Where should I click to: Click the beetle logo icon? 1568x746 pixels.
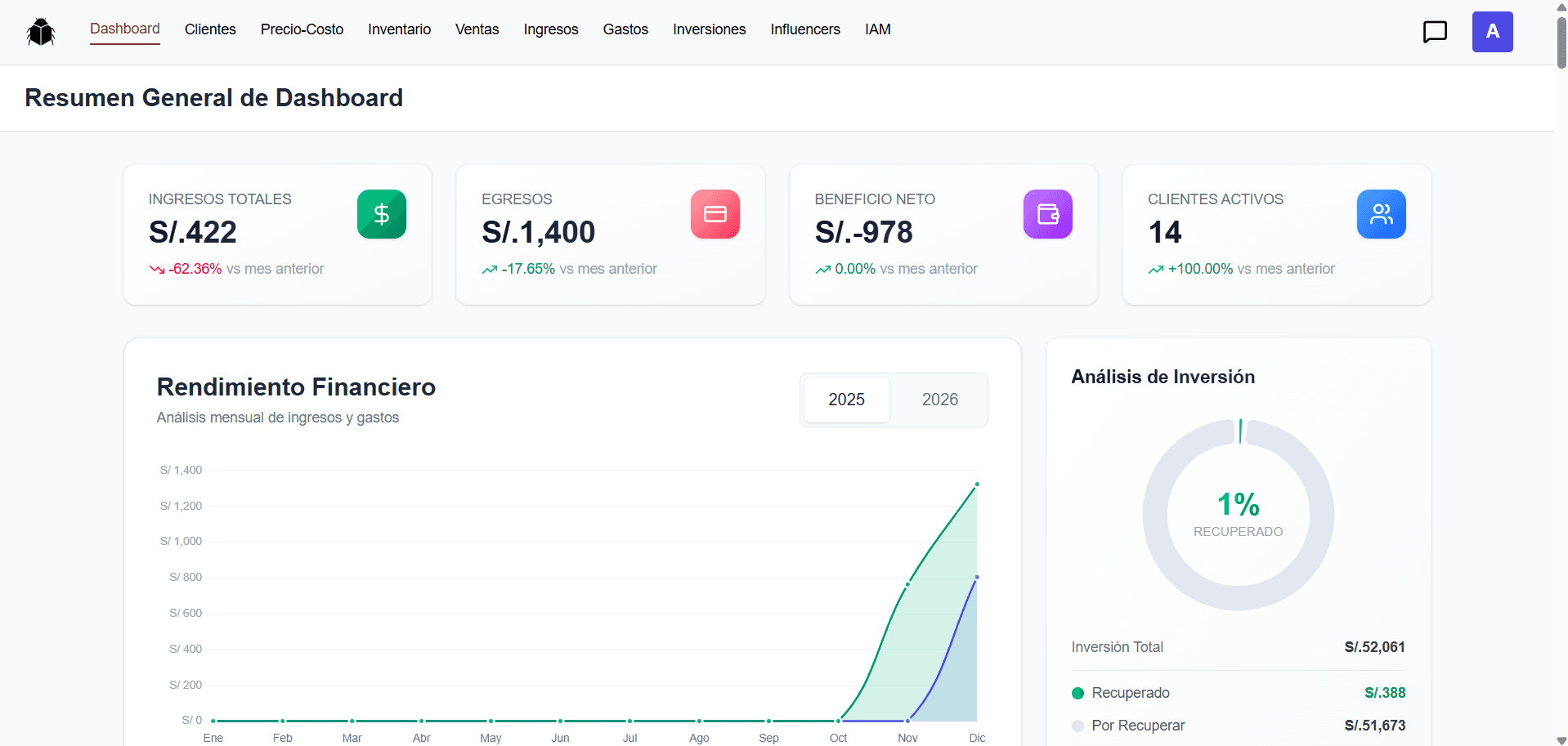(x=41, y=32)
